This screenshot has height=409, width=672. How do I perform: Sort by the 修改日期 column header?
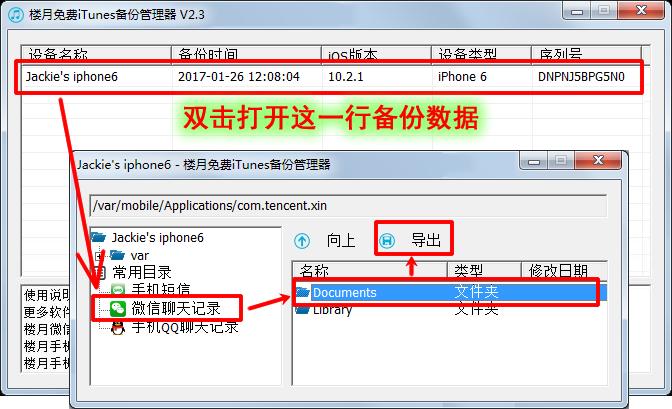point(564,271)
